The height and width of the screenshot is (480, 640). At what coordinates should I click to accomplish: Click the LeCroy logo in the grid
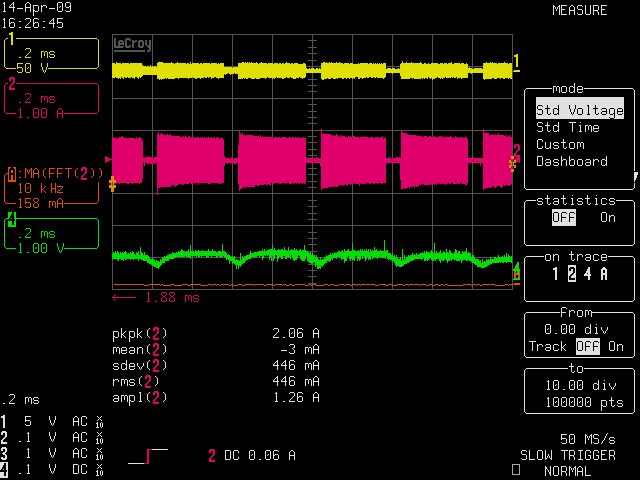coord(132,44)
